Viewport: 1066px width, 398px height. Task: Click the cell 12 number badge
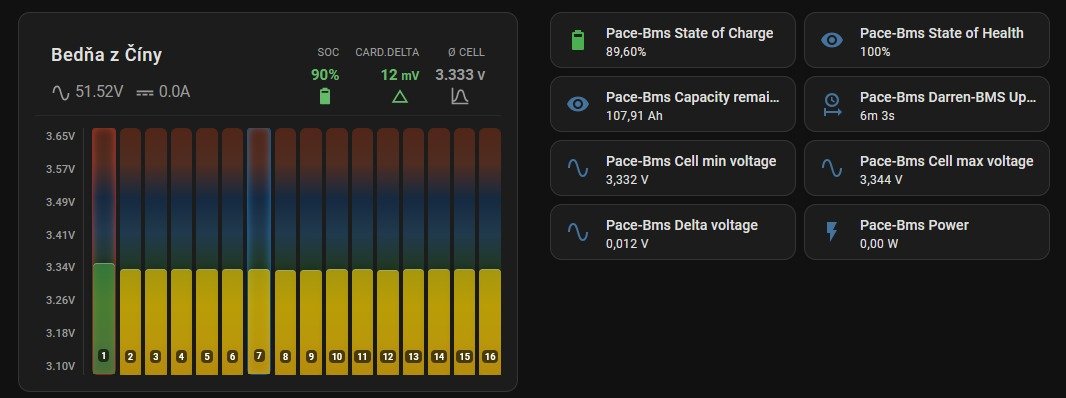[388, 356]
